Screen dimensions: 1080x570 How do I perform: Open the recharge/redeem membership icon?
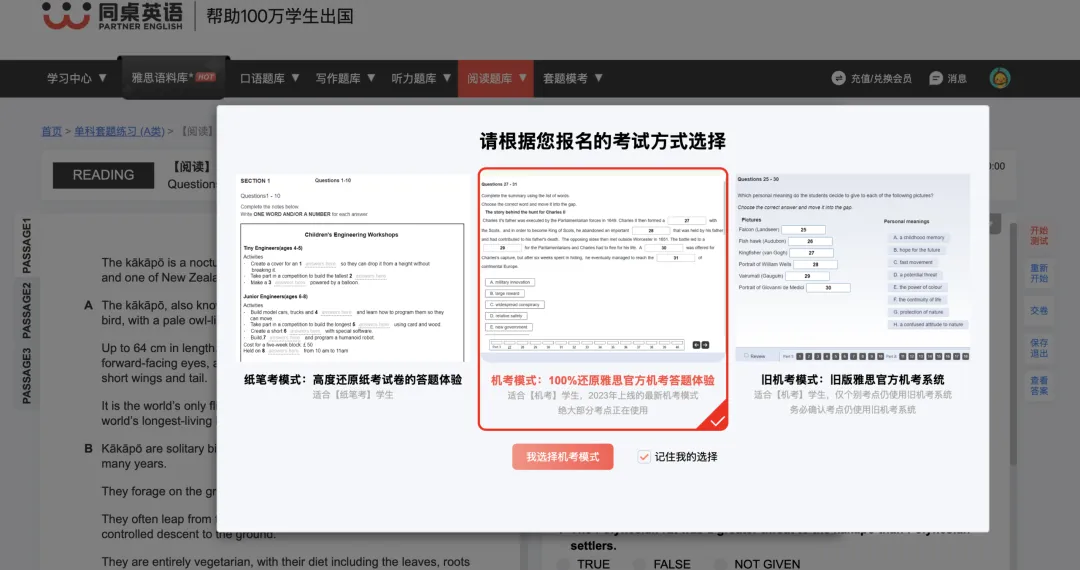point(838,78)
